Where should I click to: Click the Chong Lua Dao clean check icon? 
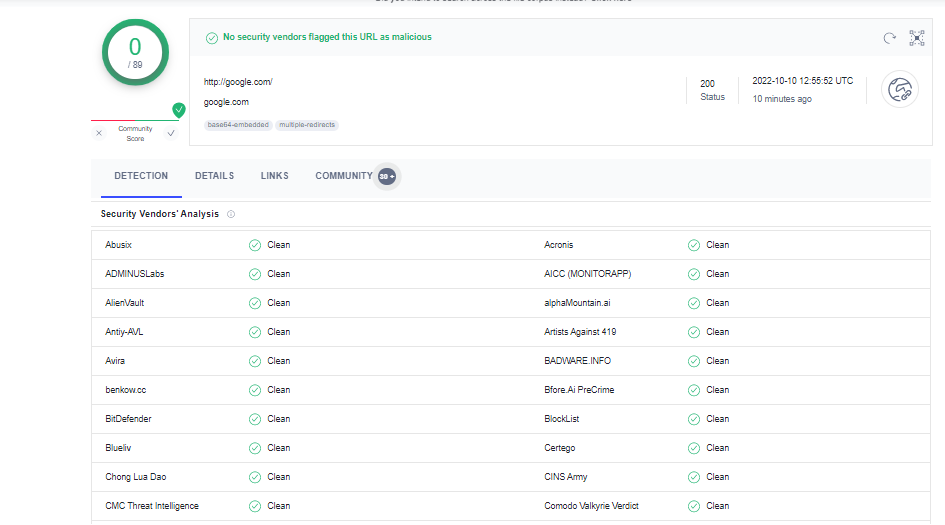(255, 477)
